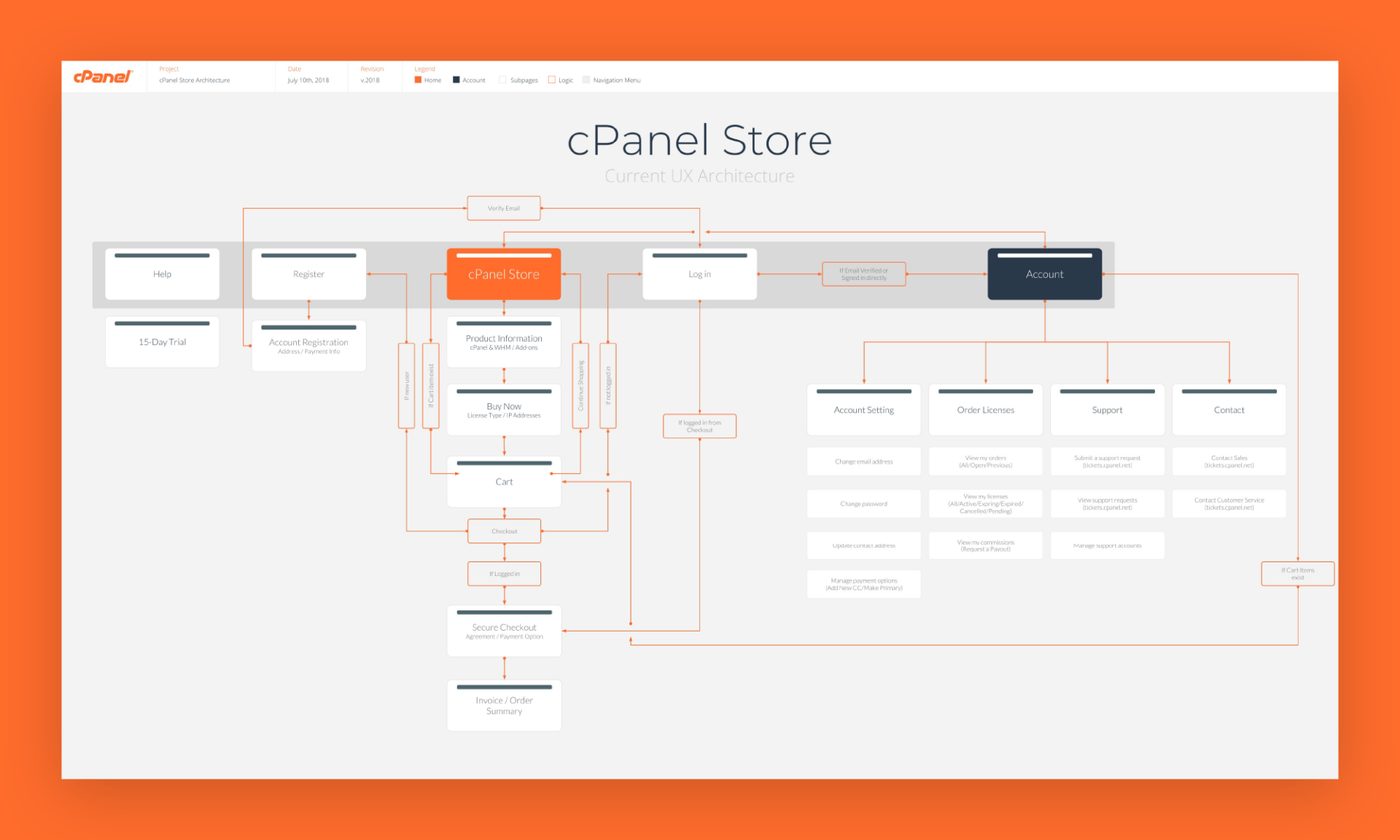Viewport: 1400px width, 840px height.
Task: Click the Manage payment options subpage
Action: click(x=864, y=584)
